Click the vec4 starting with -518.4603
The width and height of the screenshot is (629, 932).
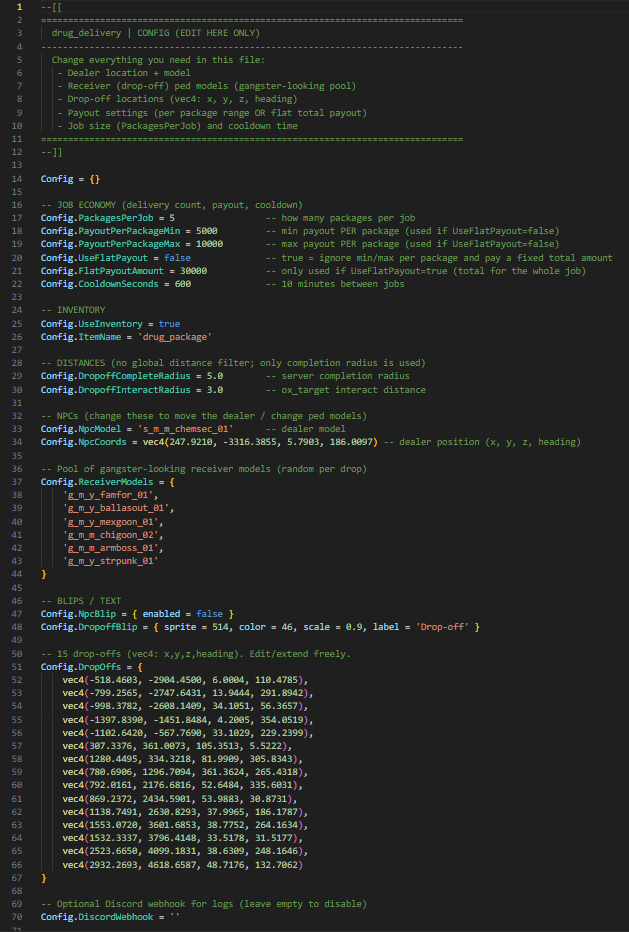coord(185,680)
